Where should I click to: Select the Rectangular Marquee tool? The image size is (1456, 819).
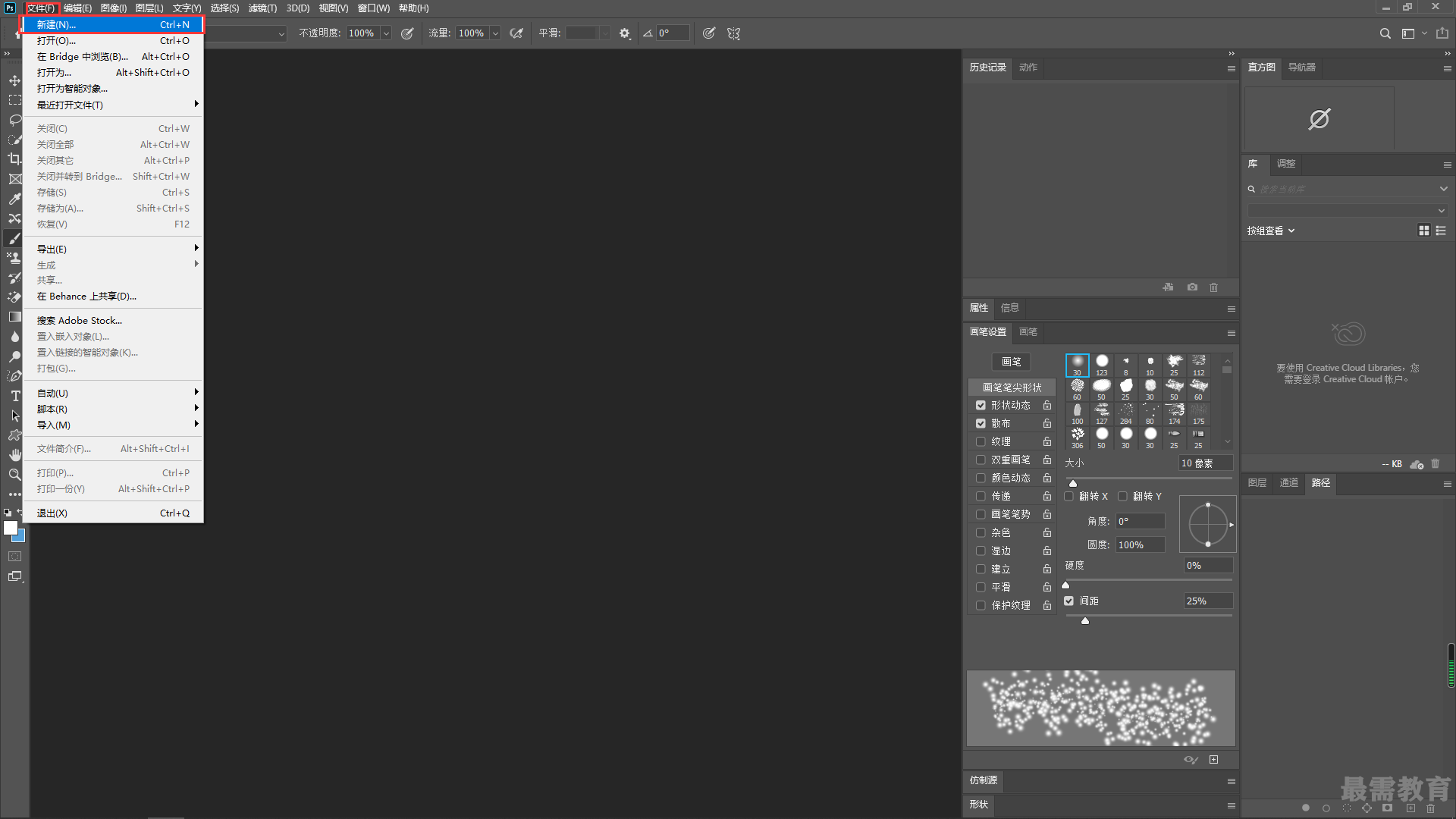pyautogui.click(x=14, y=100)
